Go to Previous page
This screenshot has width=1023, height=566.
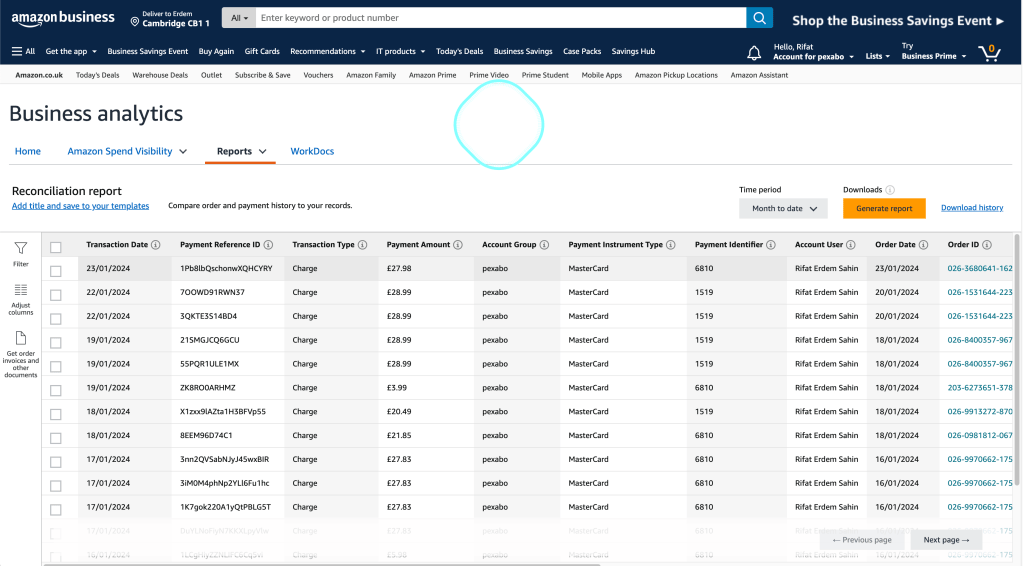(x=862, y=540)
